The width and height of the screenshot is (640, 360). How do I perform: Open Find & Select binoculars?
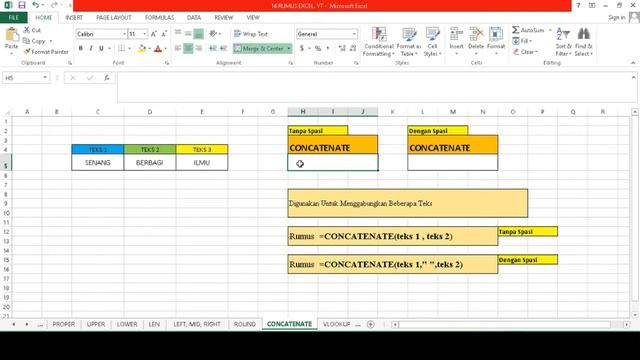584,42
